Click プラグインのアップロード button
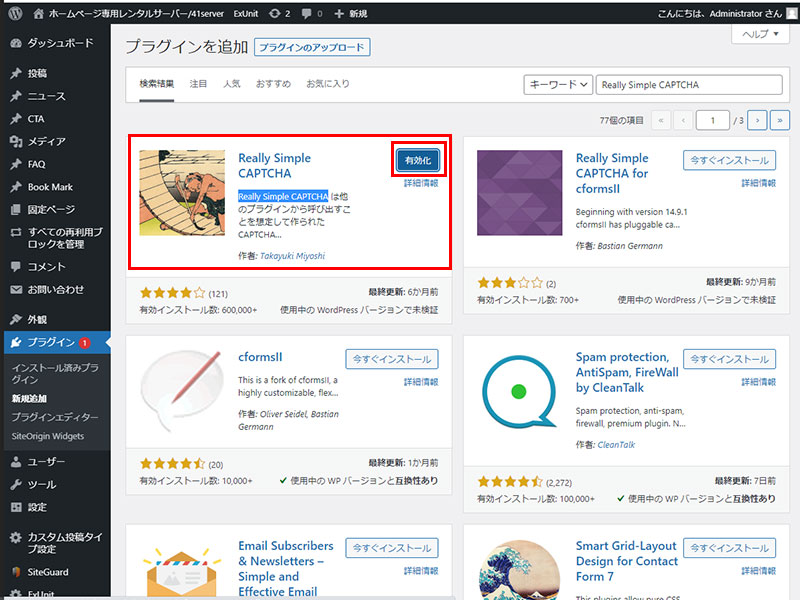 [312, 47]
